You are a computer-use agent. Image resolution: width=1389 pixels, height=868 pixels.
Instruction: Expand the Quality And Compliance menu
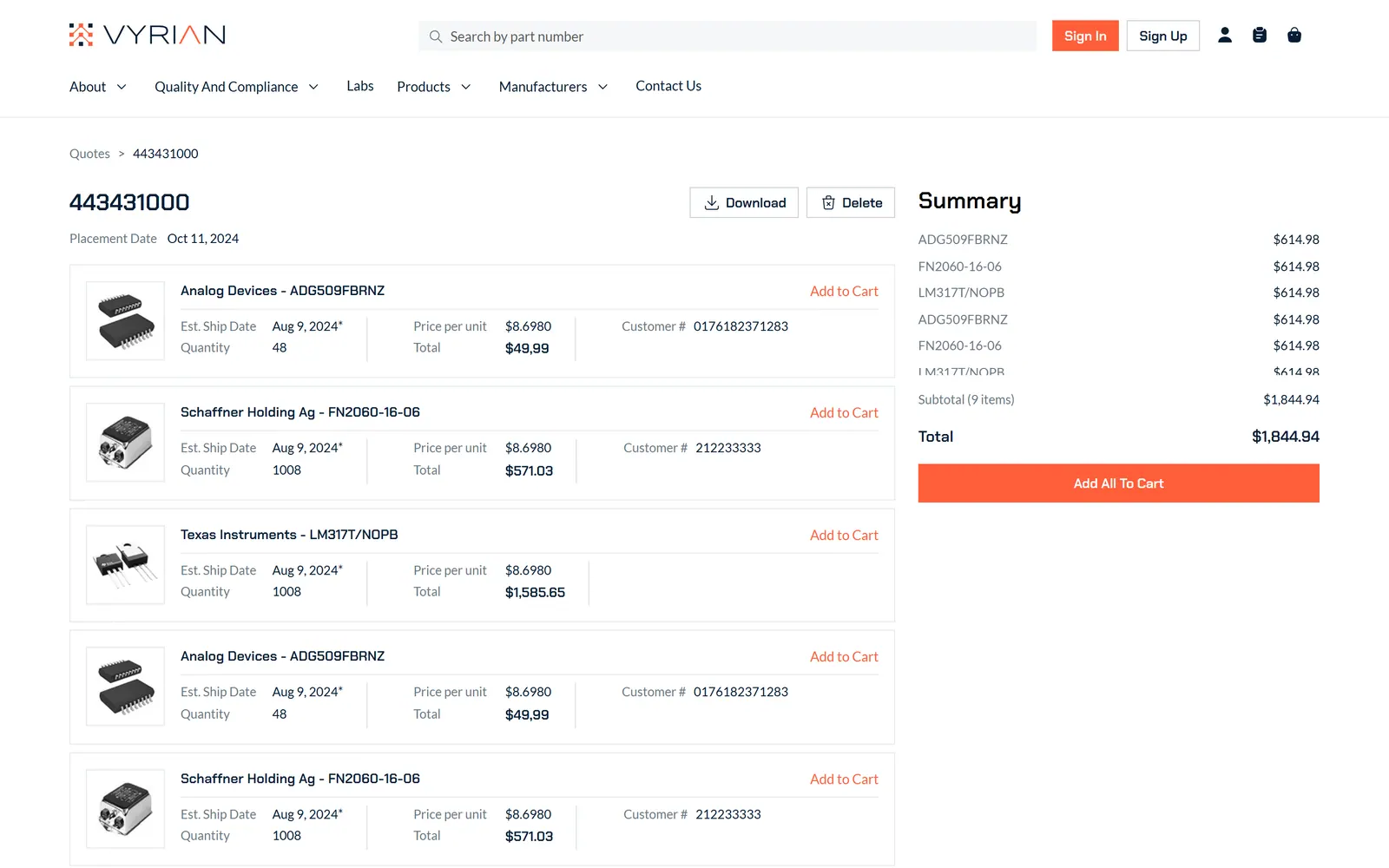point(237,87)
